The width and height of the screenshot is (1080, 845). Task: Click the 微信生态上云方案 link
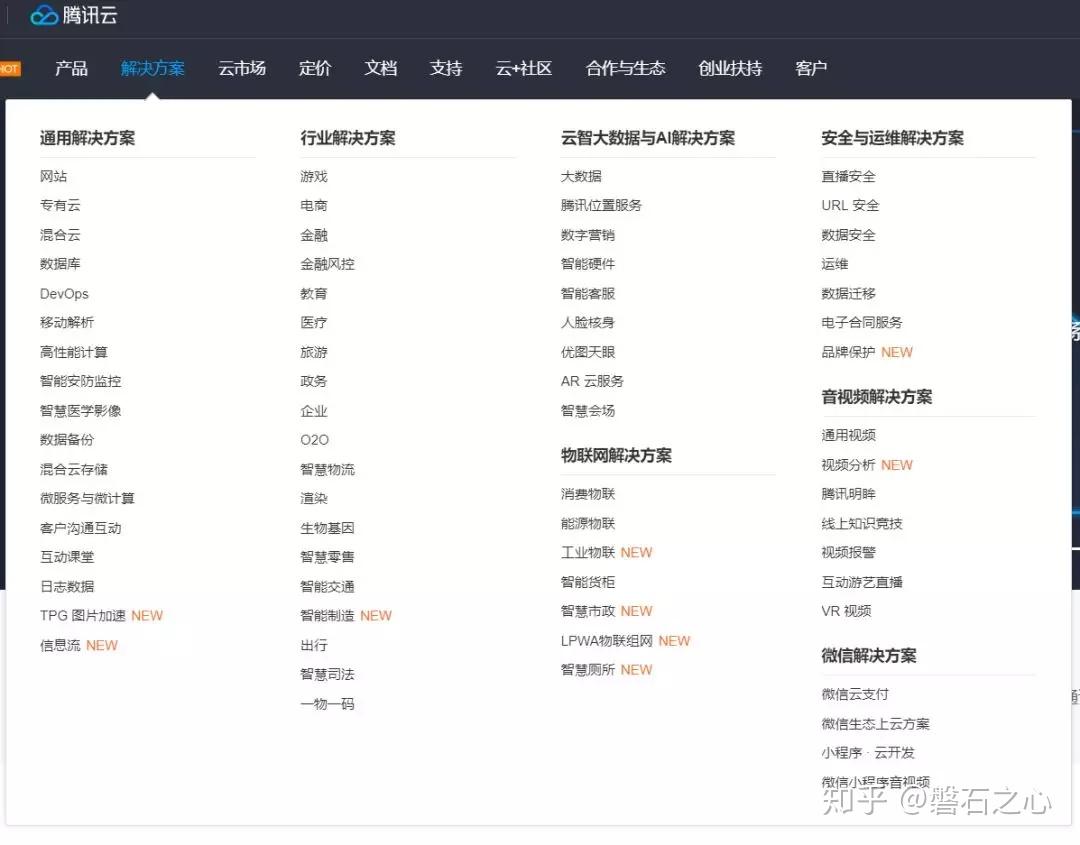(875, 724)
